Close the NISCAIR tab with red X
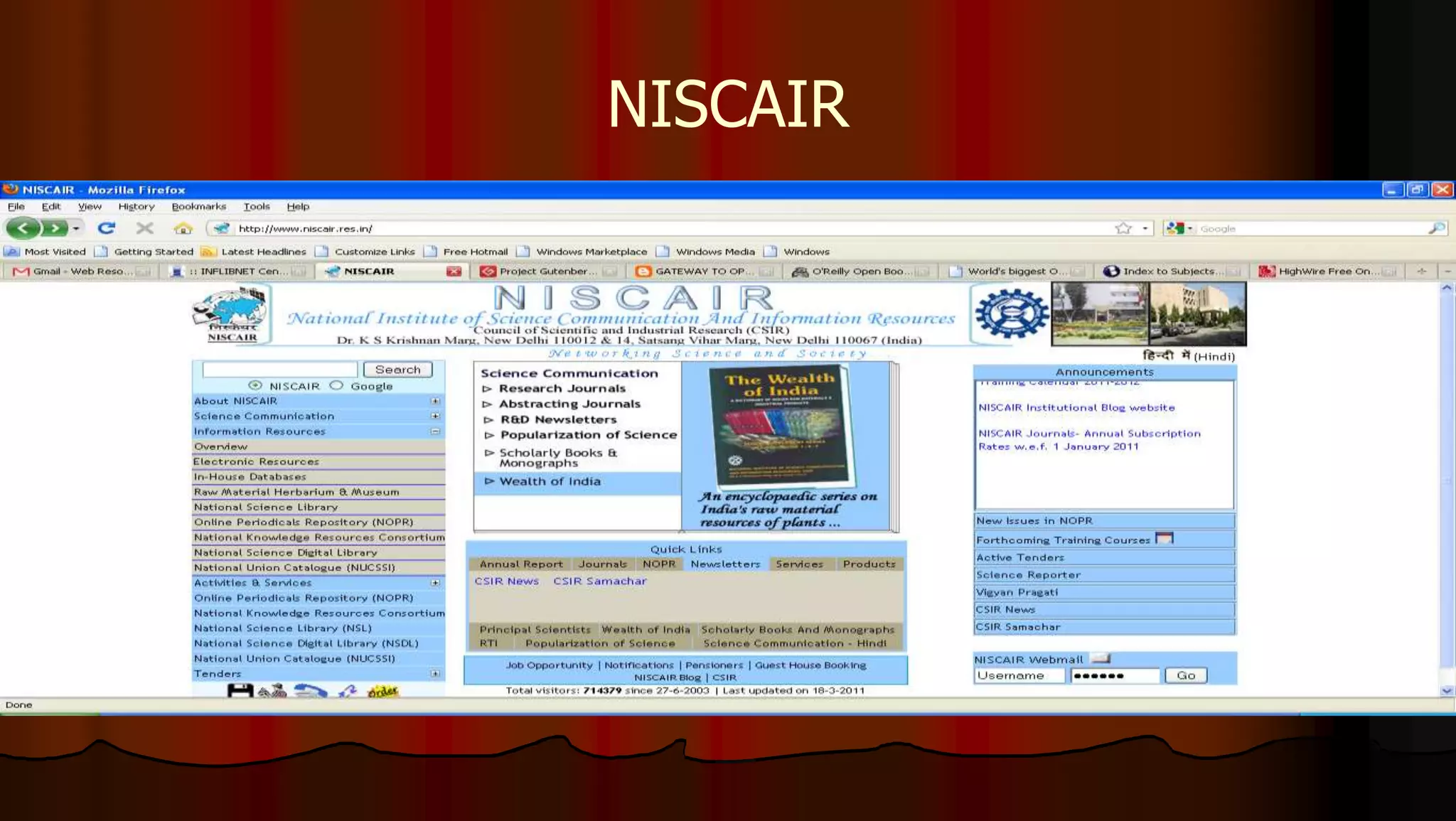This screenshot has width=1456, height=821. tap(454, 271)
